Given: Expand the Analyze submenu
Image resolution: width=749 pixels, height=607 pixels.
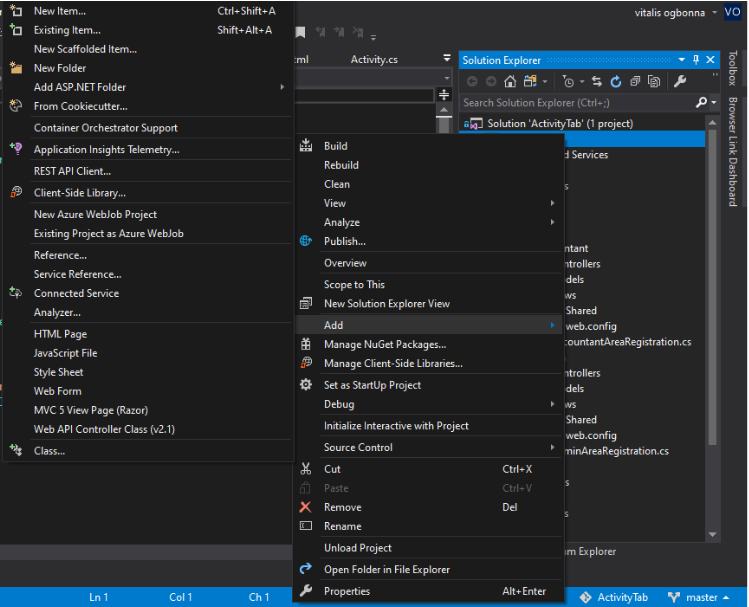Looking at the screenshot, I should pos(428,222).
